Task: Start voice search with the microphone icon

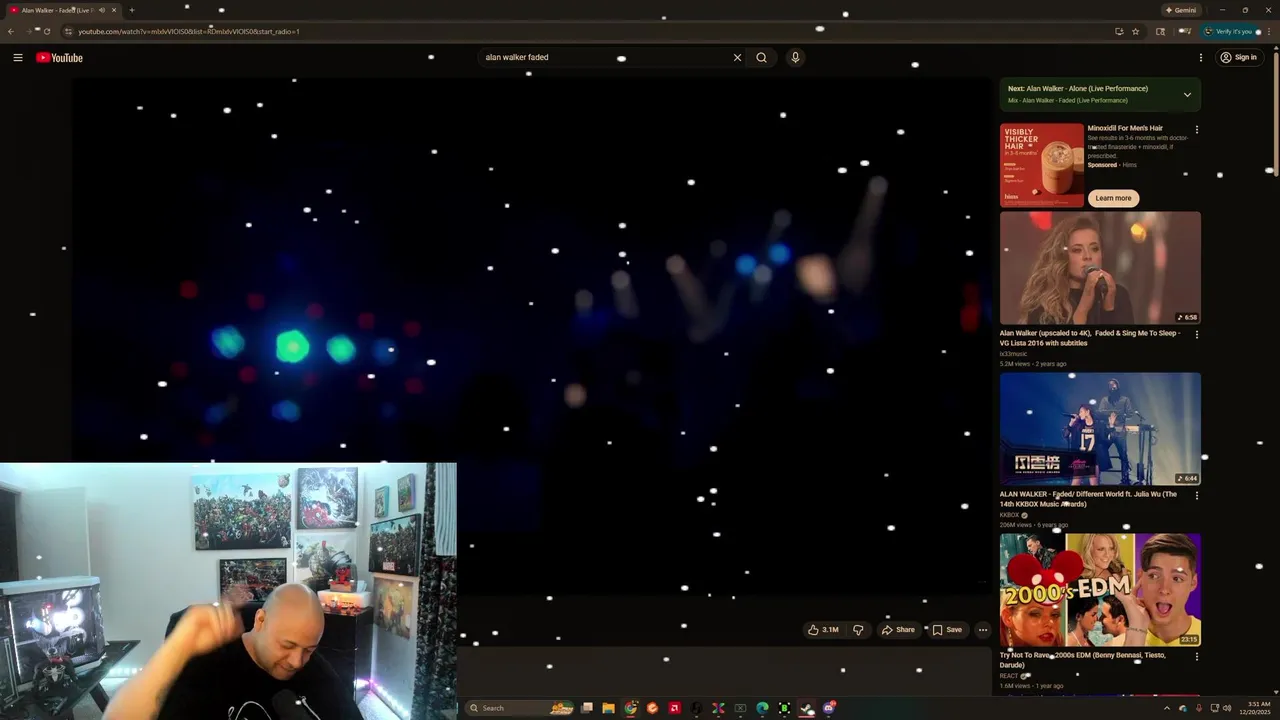Action: pos(795,58)
